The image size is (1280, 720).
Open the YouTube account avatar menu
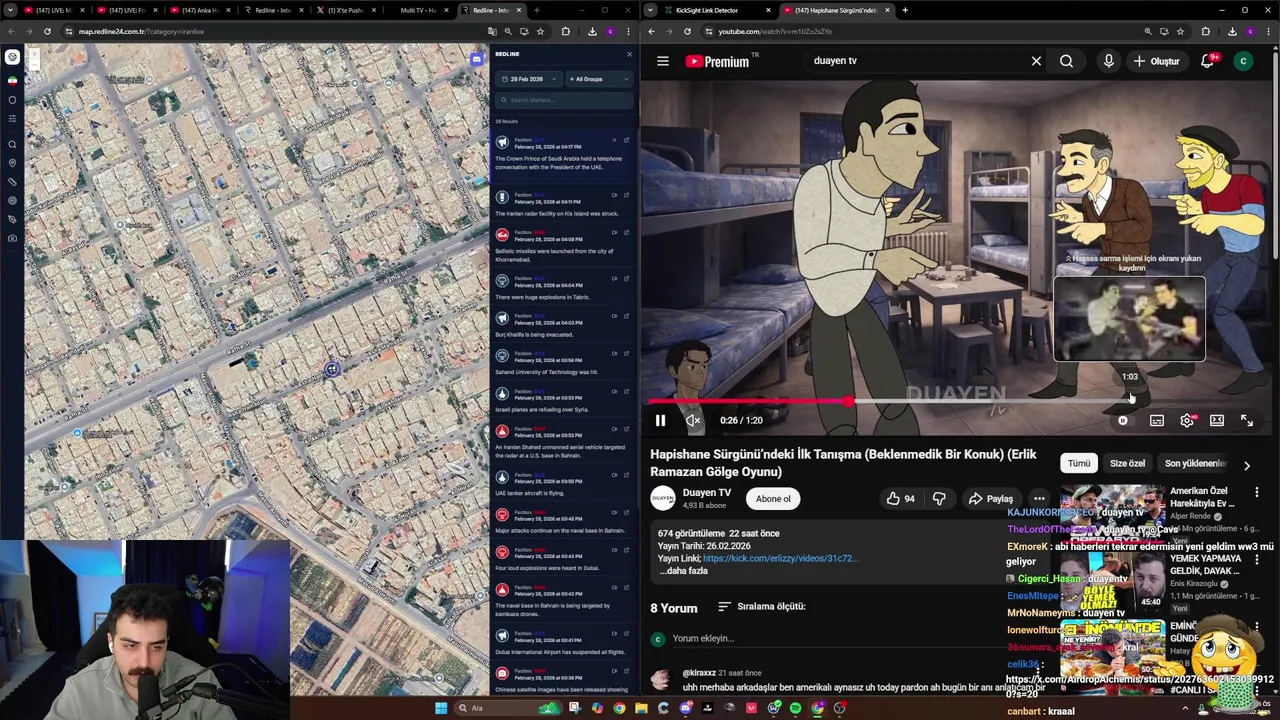tap(1243, 61)
